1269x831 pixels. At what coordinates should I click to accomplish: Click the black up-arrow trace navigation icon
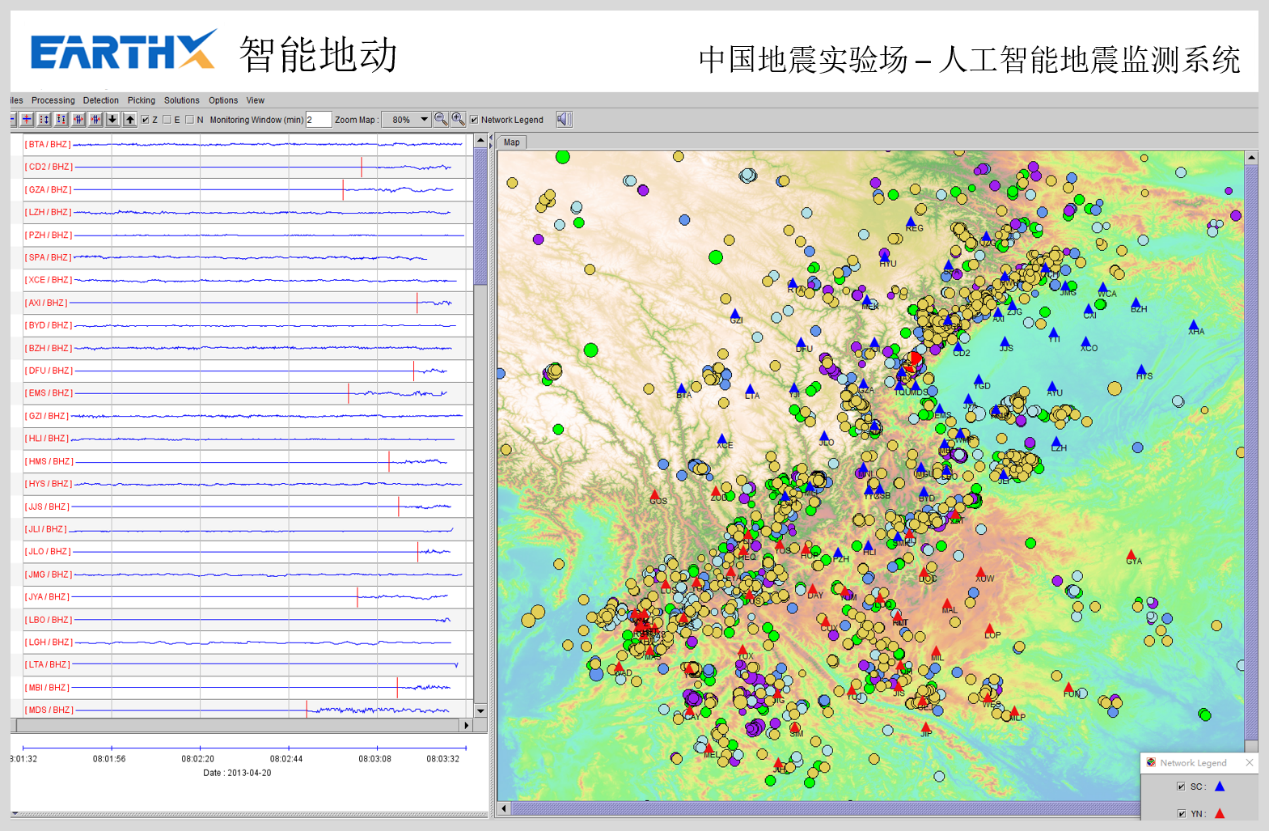click(130, 120)
